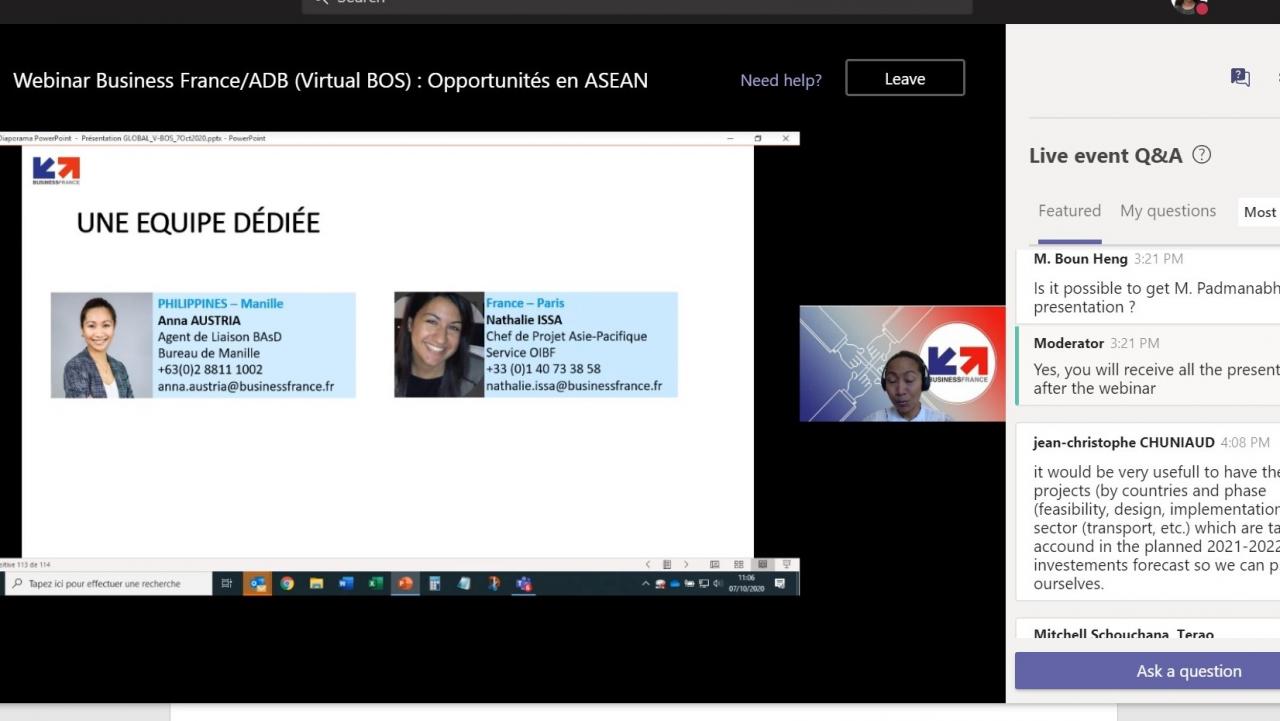Select PowerPoint icon on the shared taskbar
The width and height of the screenshot is (1280, 721).
point(405,583)
